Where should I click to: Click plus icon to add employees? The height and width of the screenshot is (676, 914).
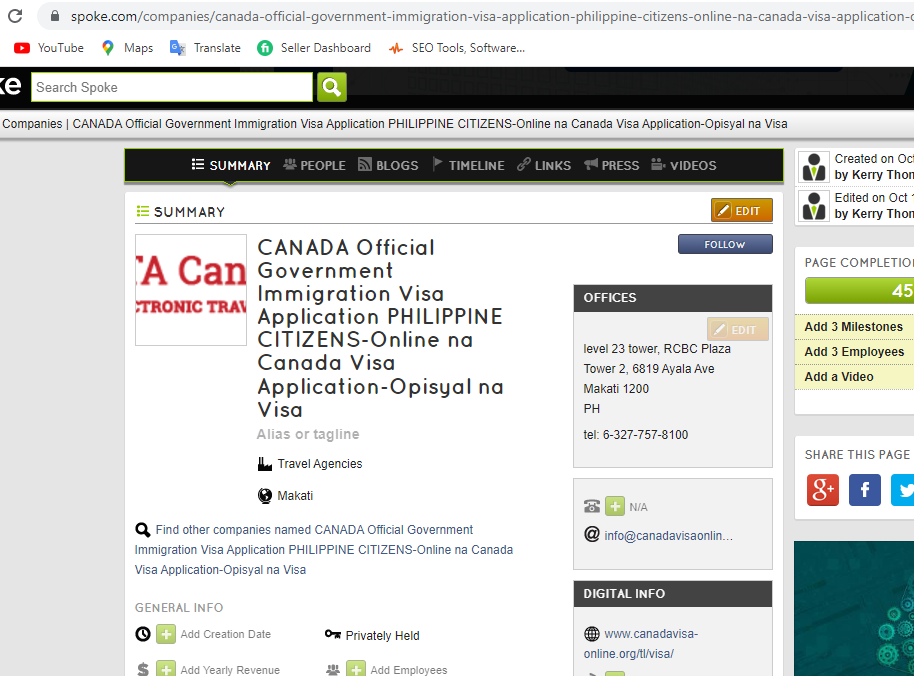coord(356,669)
